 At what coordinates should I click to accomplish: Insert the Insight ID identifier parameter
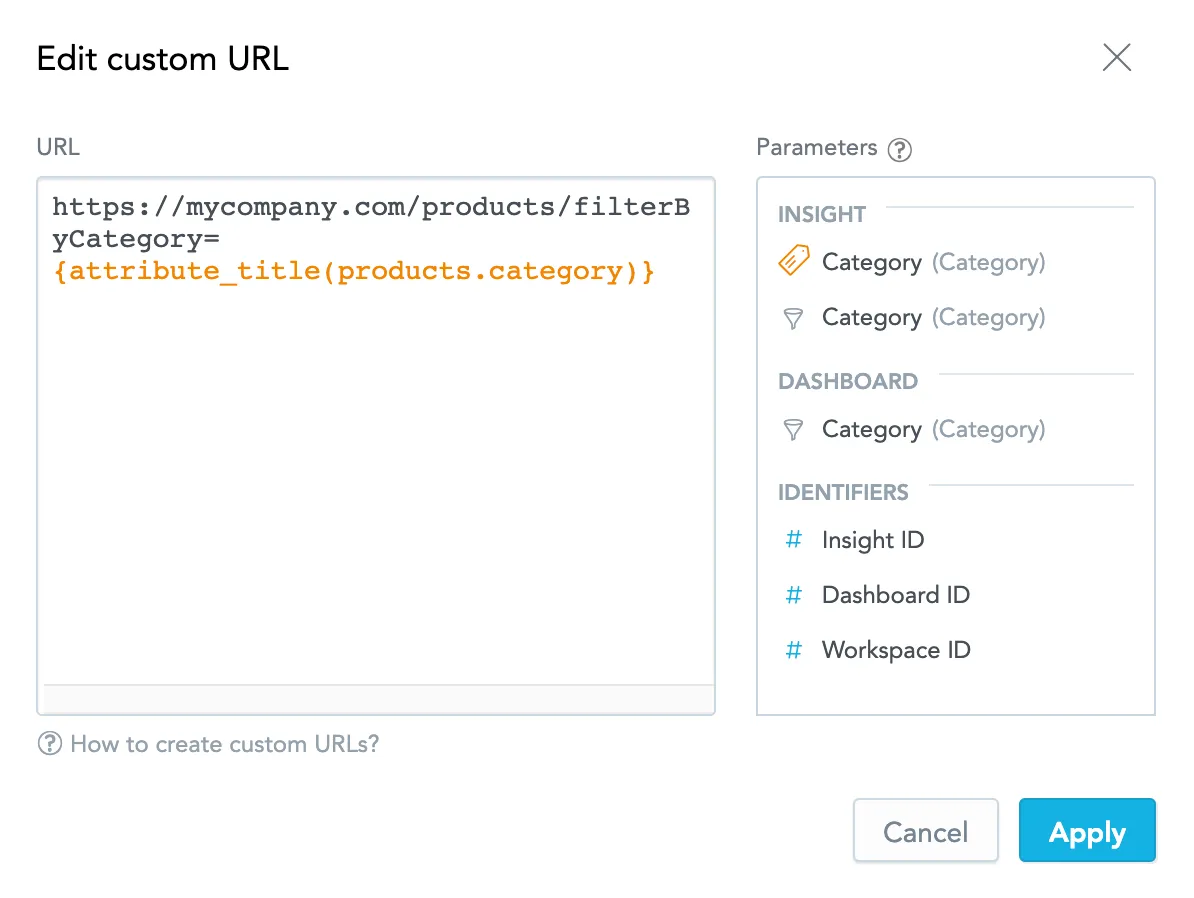[872, 539]
